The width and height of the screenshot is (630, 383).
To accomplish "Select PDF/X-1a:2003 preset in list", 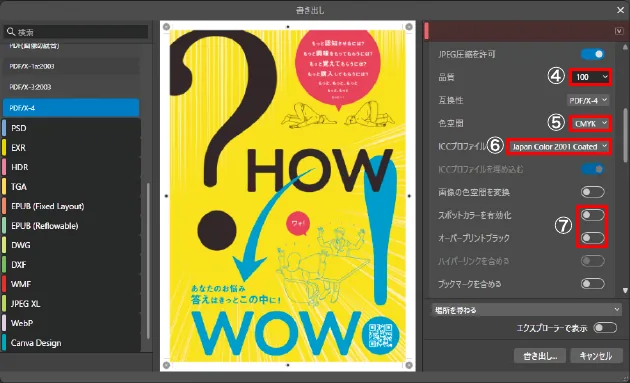I will [71, 66].
